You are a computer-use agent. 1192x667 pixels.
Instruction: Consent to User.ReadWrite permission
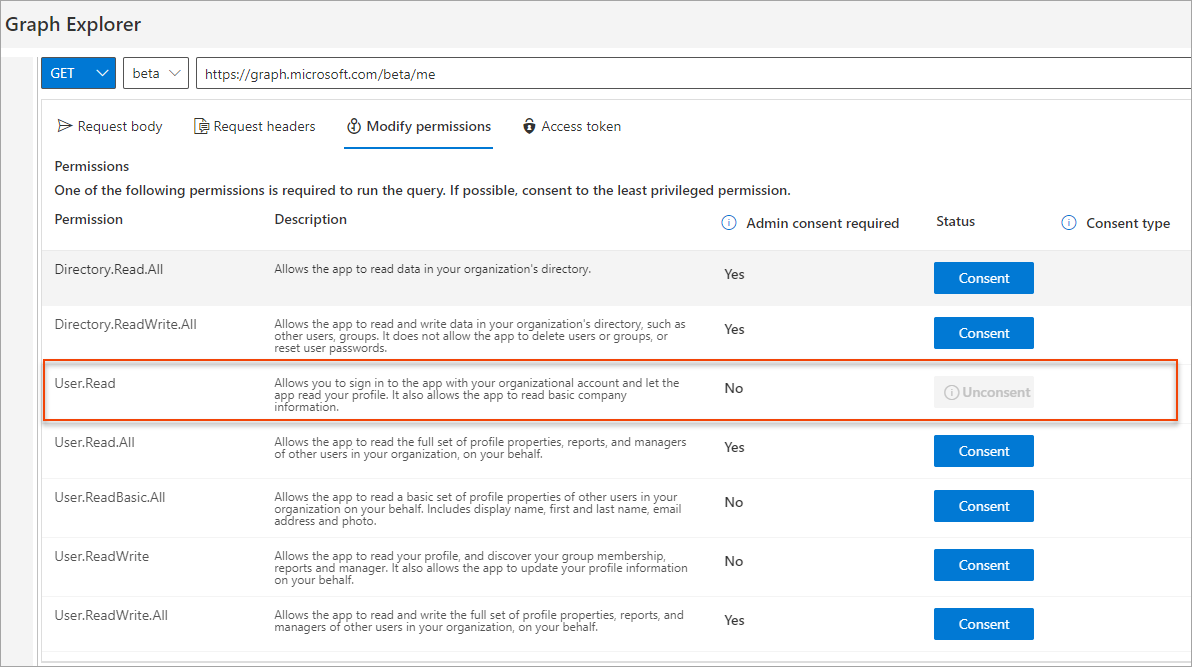point(983,565)
